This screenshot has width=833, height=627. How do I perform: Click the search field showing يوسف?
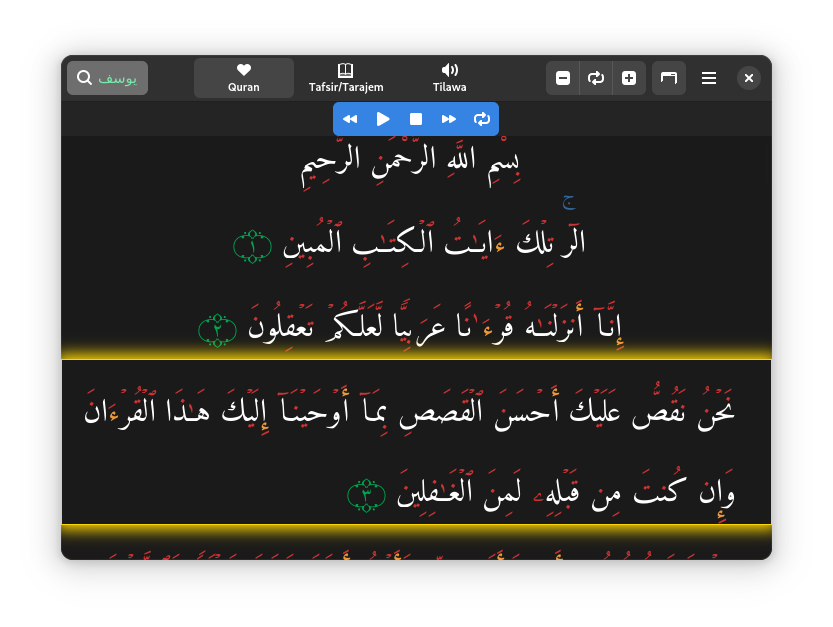pos(107,78)
